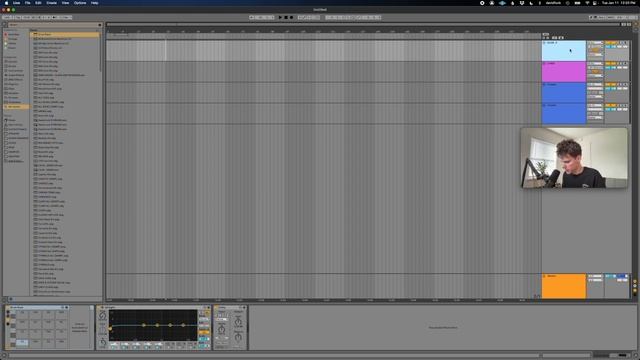Click the EQ Eight top-left Freq knob
The image size is (640, 360).
click(x=102, y=316)
